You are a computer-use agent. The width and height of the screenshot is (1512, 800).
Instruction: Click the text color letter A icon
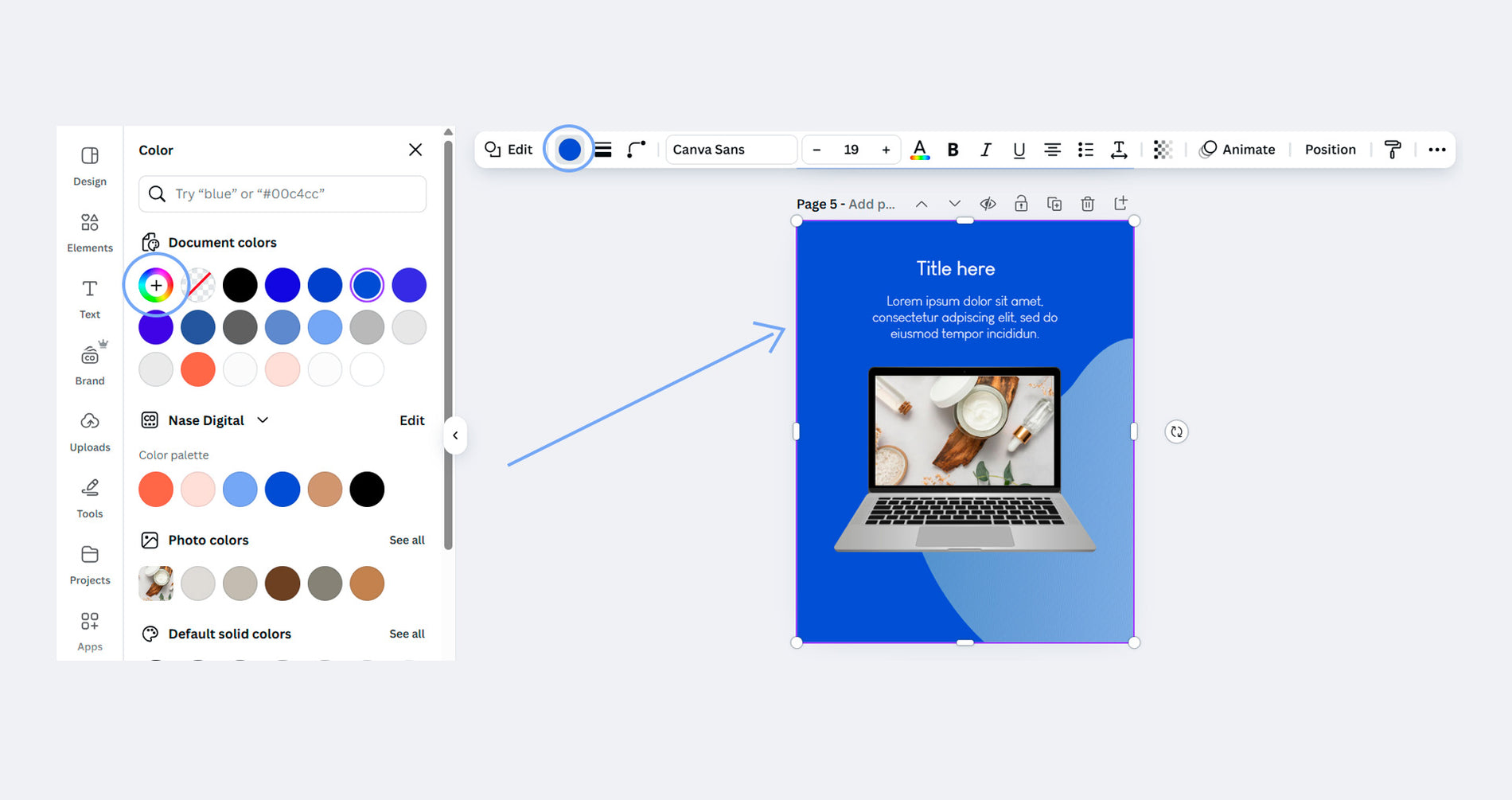click(919, 150)
